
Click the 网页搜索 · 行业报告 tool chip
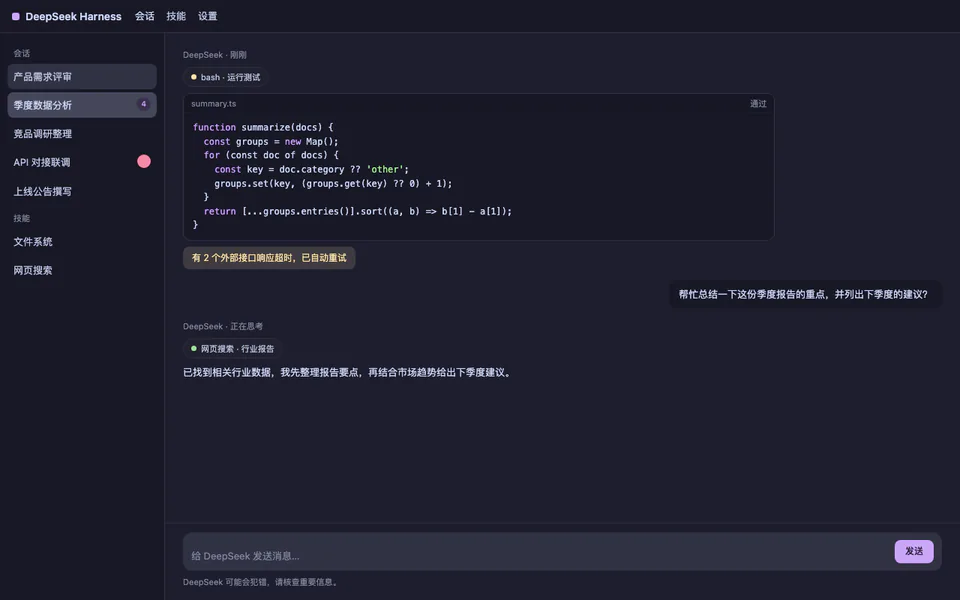[x=231, y=349]
